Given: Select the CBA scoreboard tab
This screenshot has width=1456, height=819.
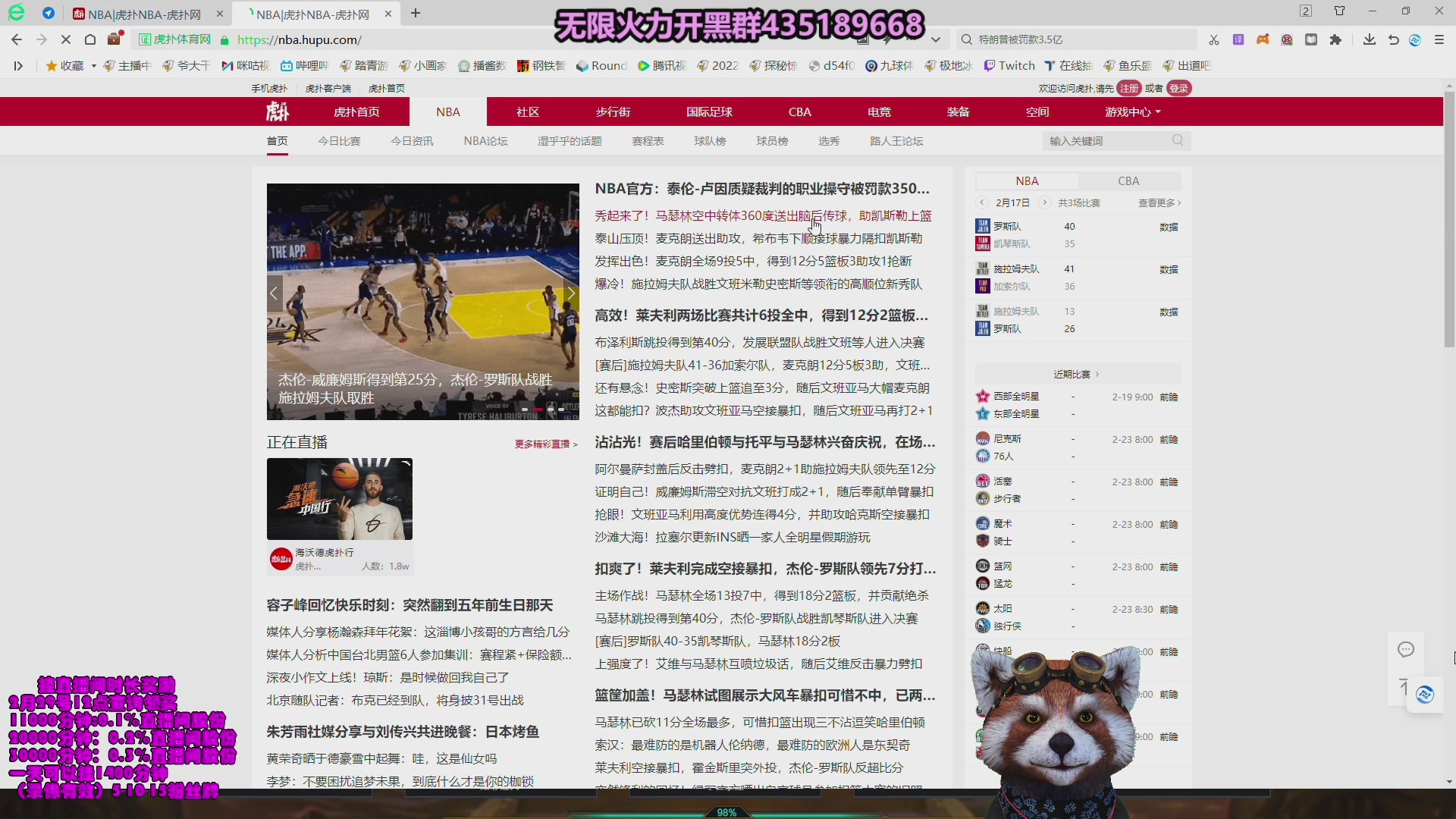Looking at the screenshot, I should 1128,180.
